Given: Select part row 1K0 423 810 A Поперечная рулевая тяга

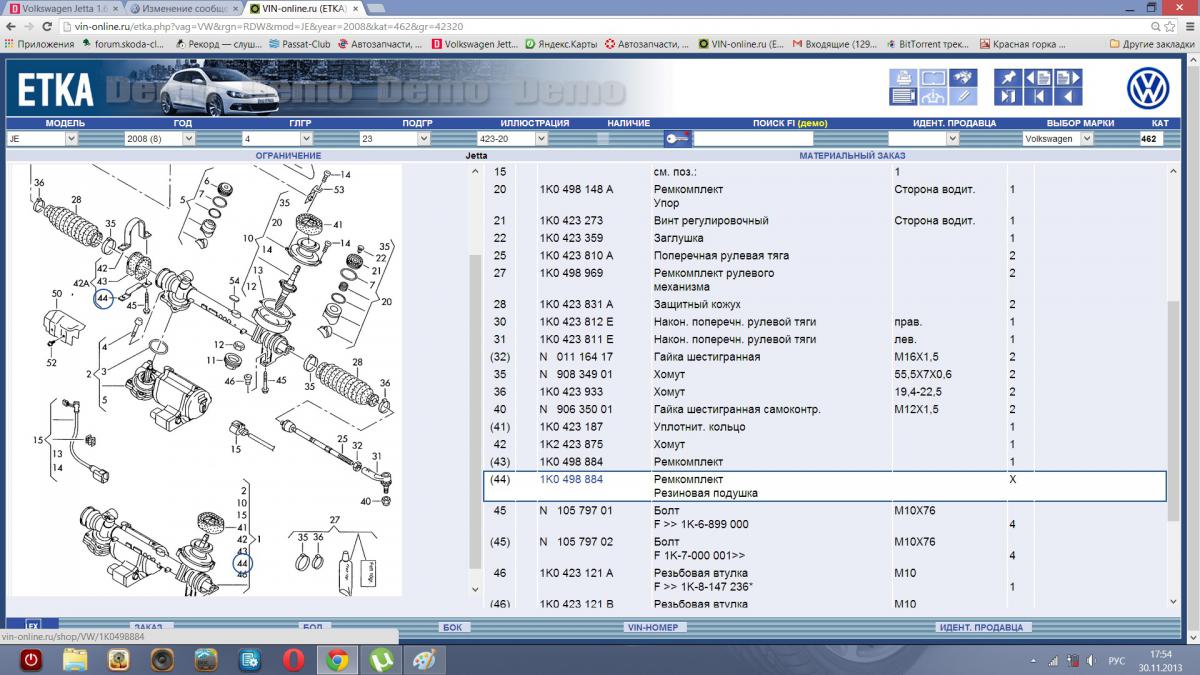Looking at the screenshot, I should pos(825,255).
